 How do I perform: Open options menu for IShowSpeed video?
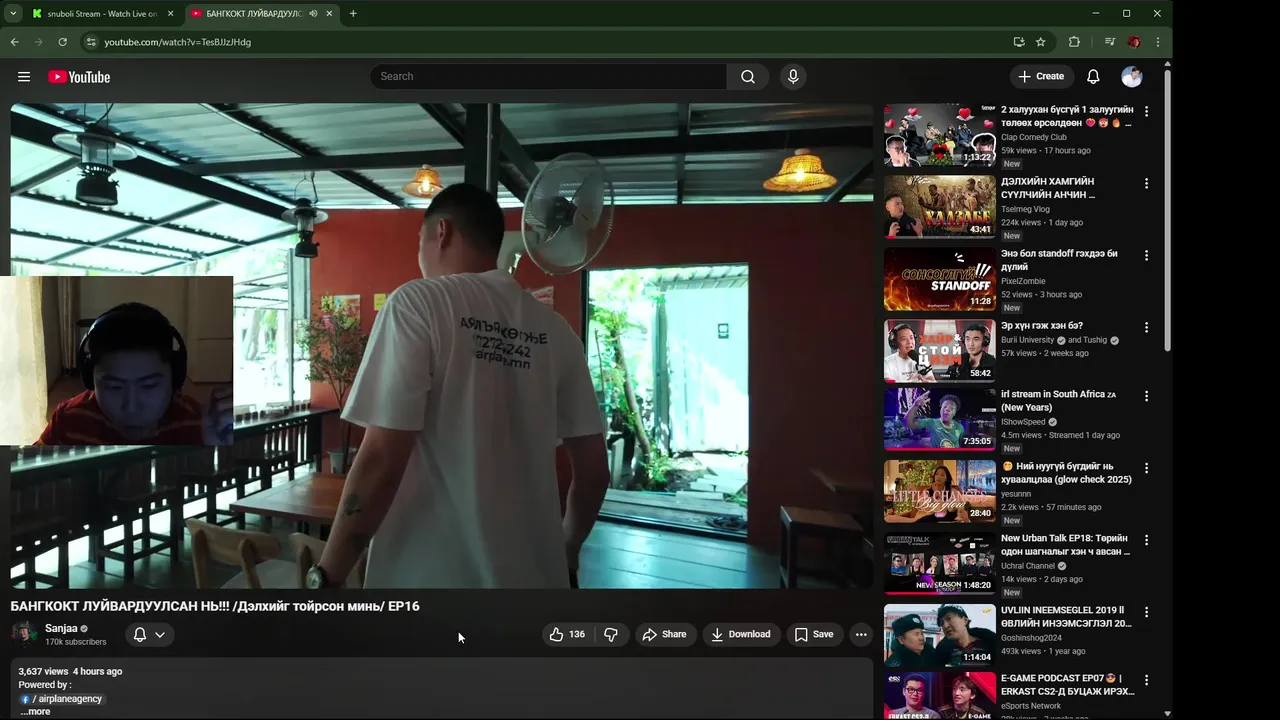(x=1146, y=395)
